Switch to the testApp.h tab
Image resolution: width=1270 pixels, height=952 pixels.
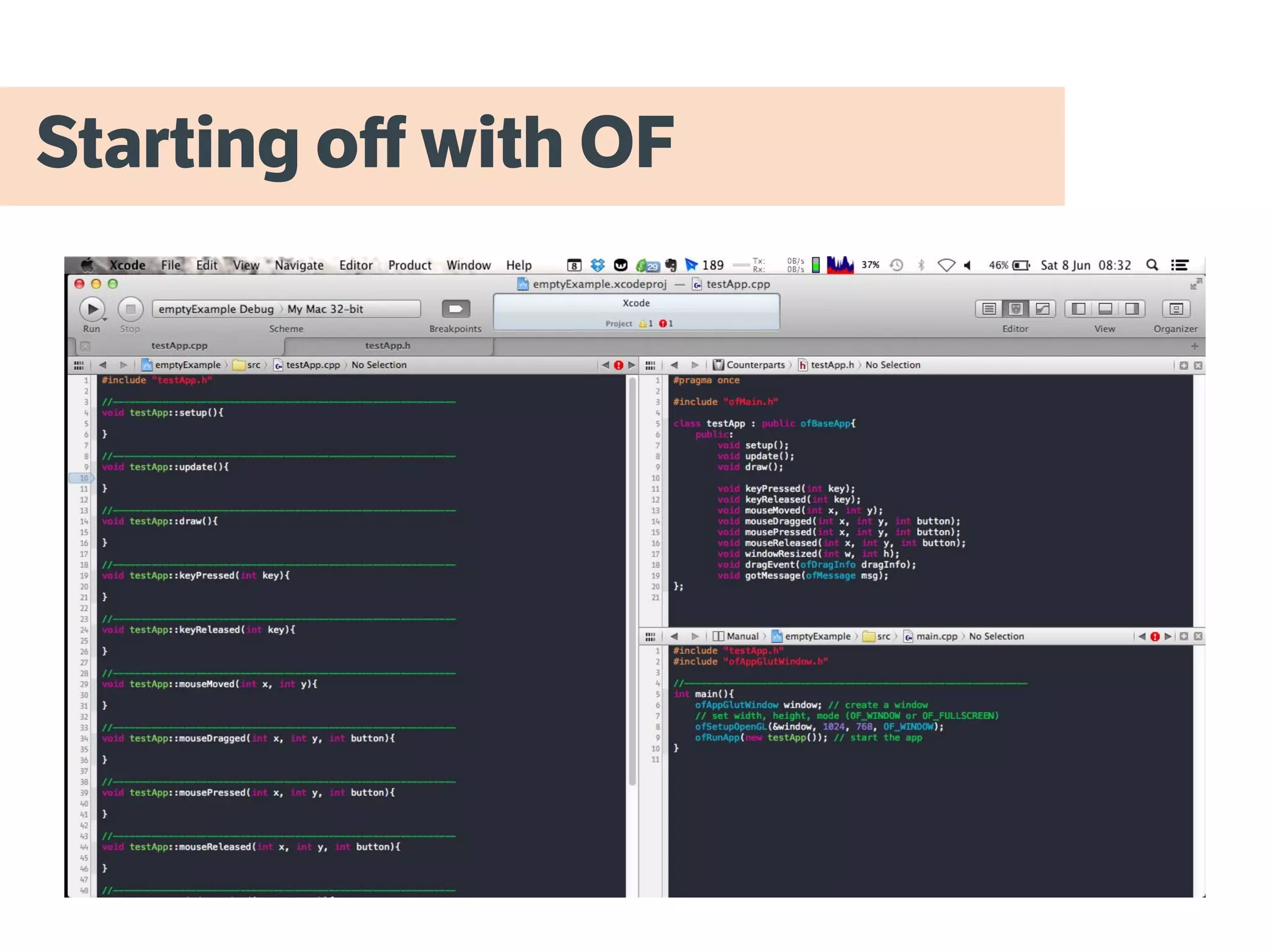point(388,346)
